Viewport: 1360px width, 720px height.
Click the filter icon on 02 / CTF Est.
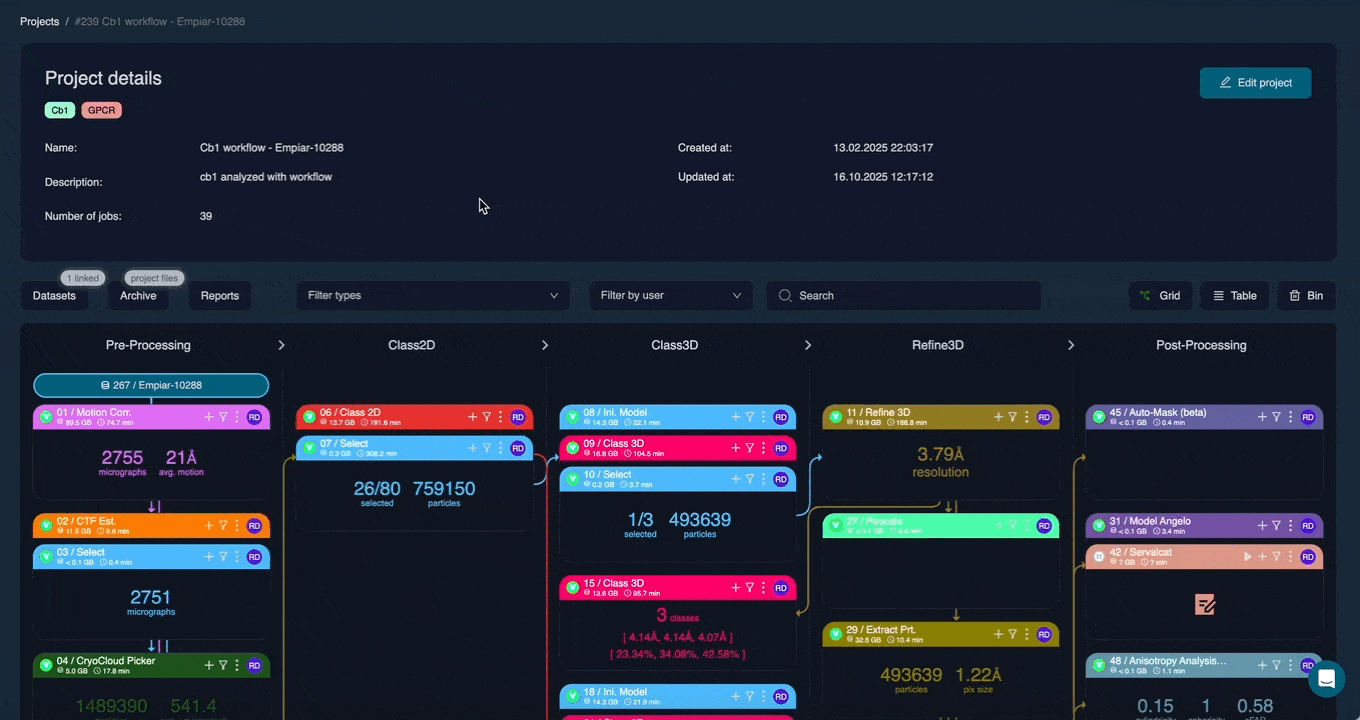(x=223, y=525)
